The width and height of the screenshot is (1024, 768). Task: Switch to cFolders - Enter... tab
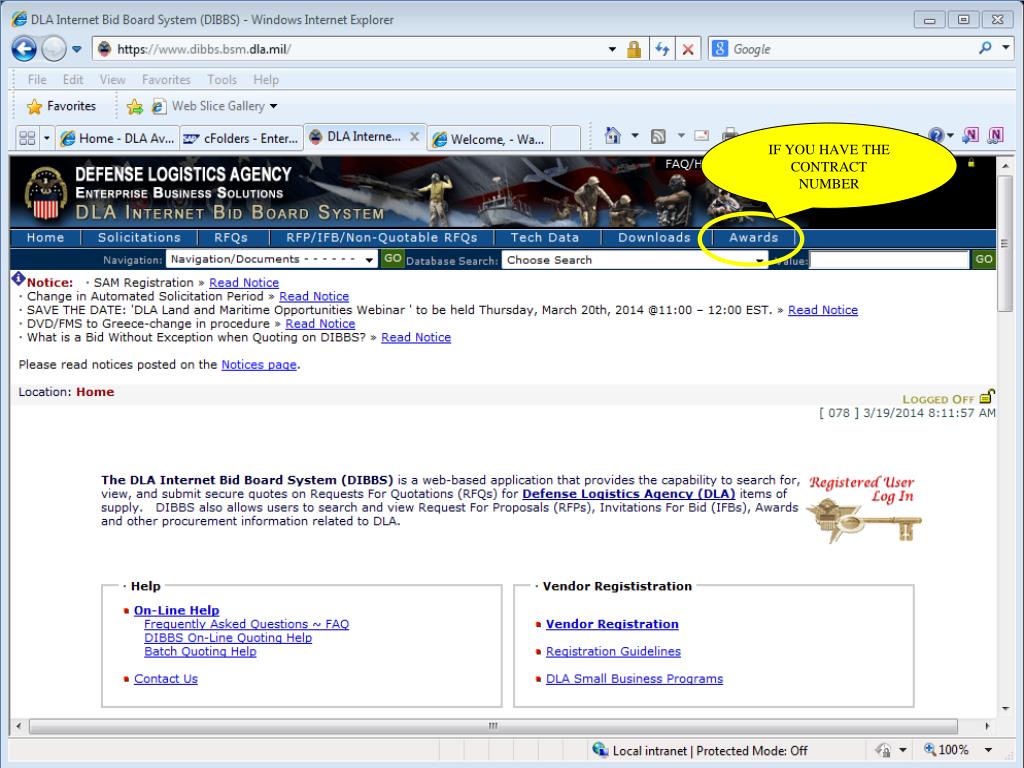(x=241, y=138)
